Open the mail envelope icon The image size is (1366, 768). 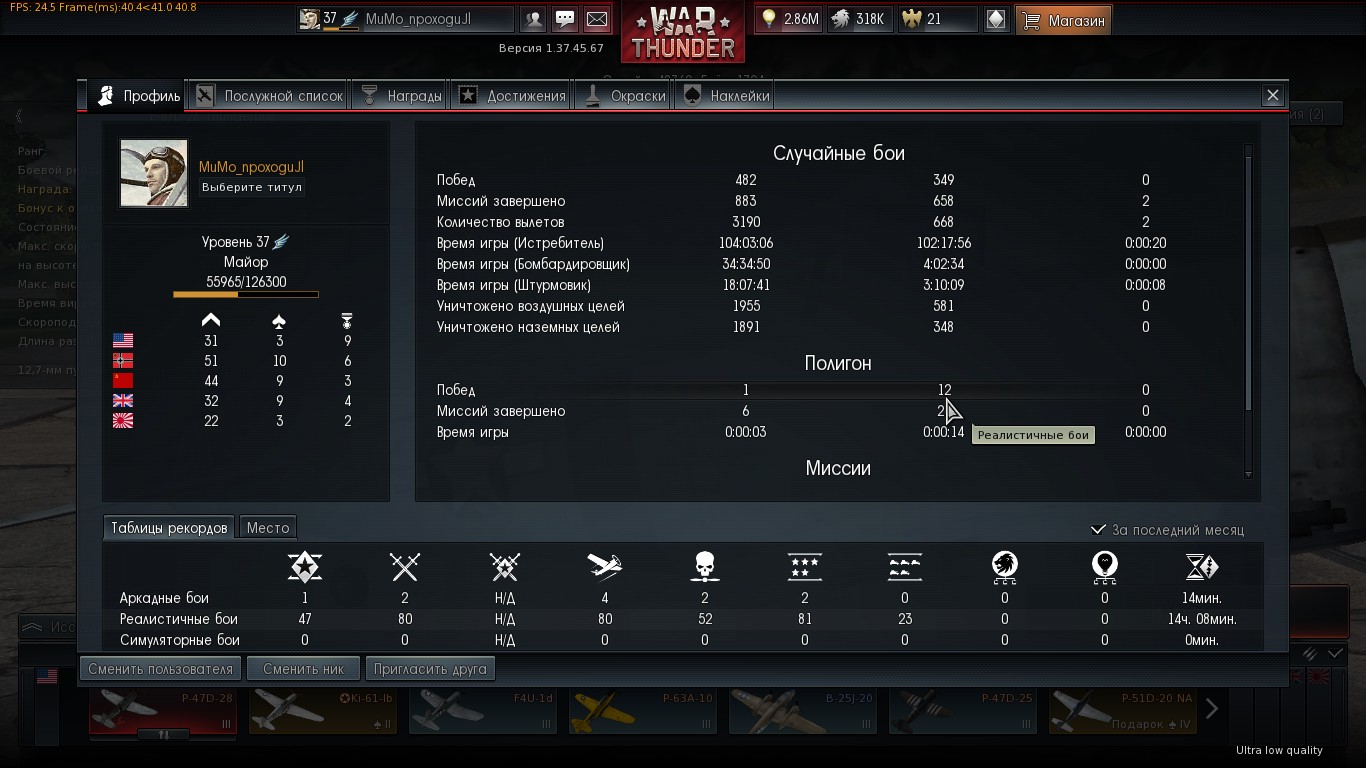(597, 19)
